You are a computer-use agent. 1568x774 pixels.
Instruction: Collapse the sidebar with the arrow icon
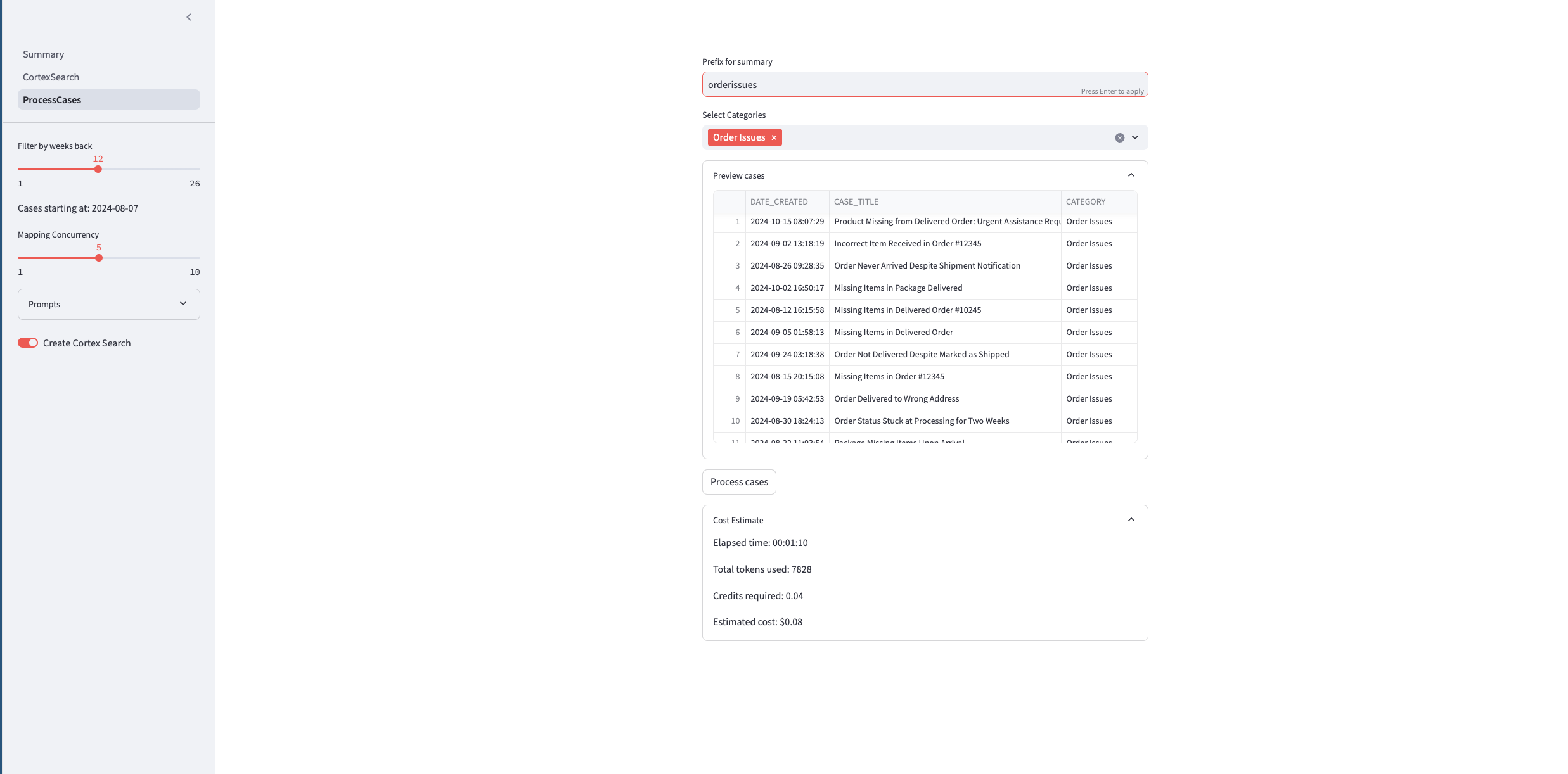[x=189, y=17]
